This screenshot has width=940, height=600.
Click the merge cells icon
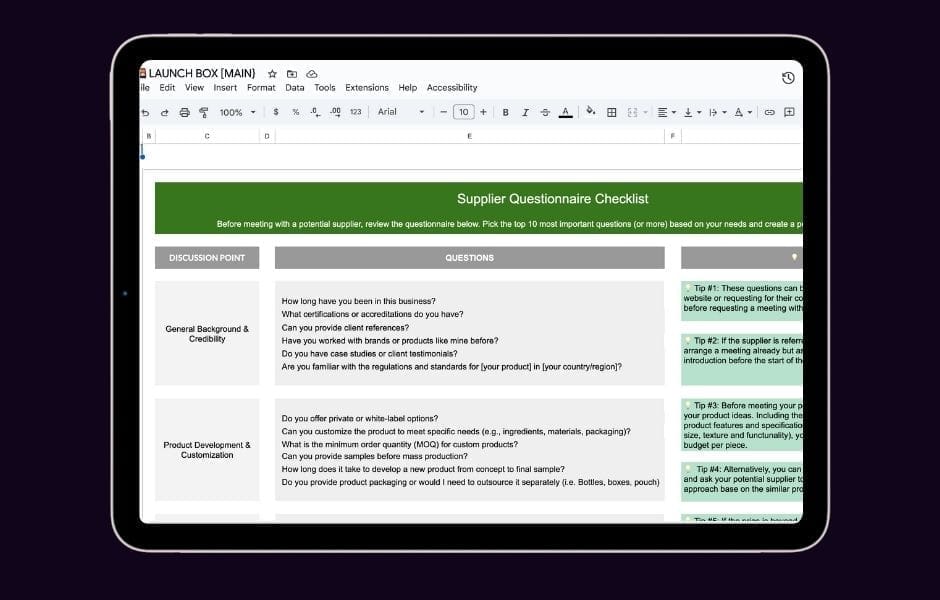(x=632, y=112)
